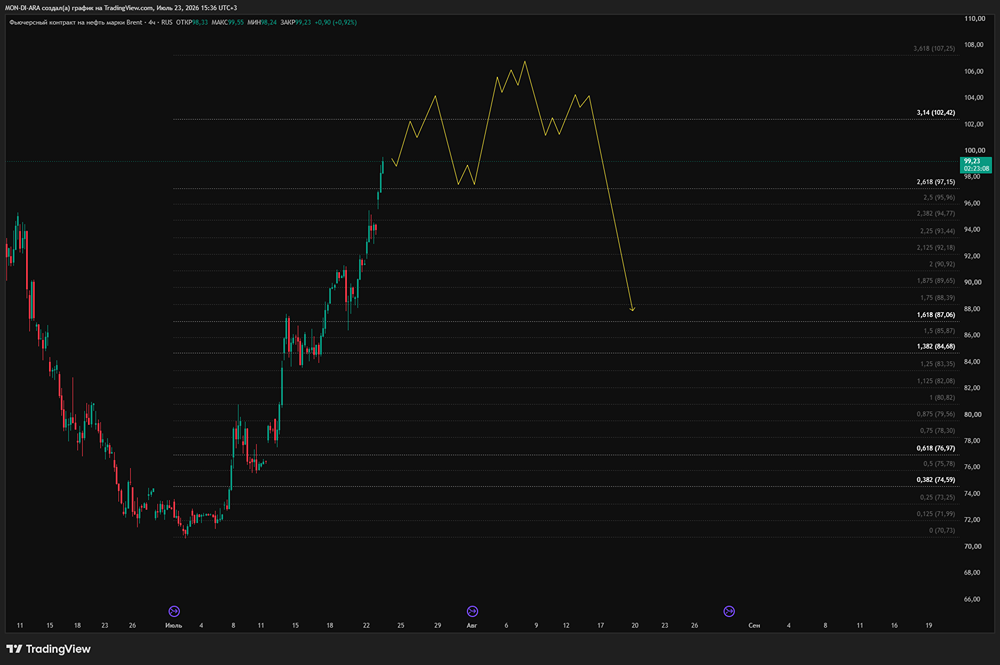The height and width of the screenshot is (665, 1000).
Task: Click the green 99,23 current price label
Action: pyautogui.click(x=976, y=164)
